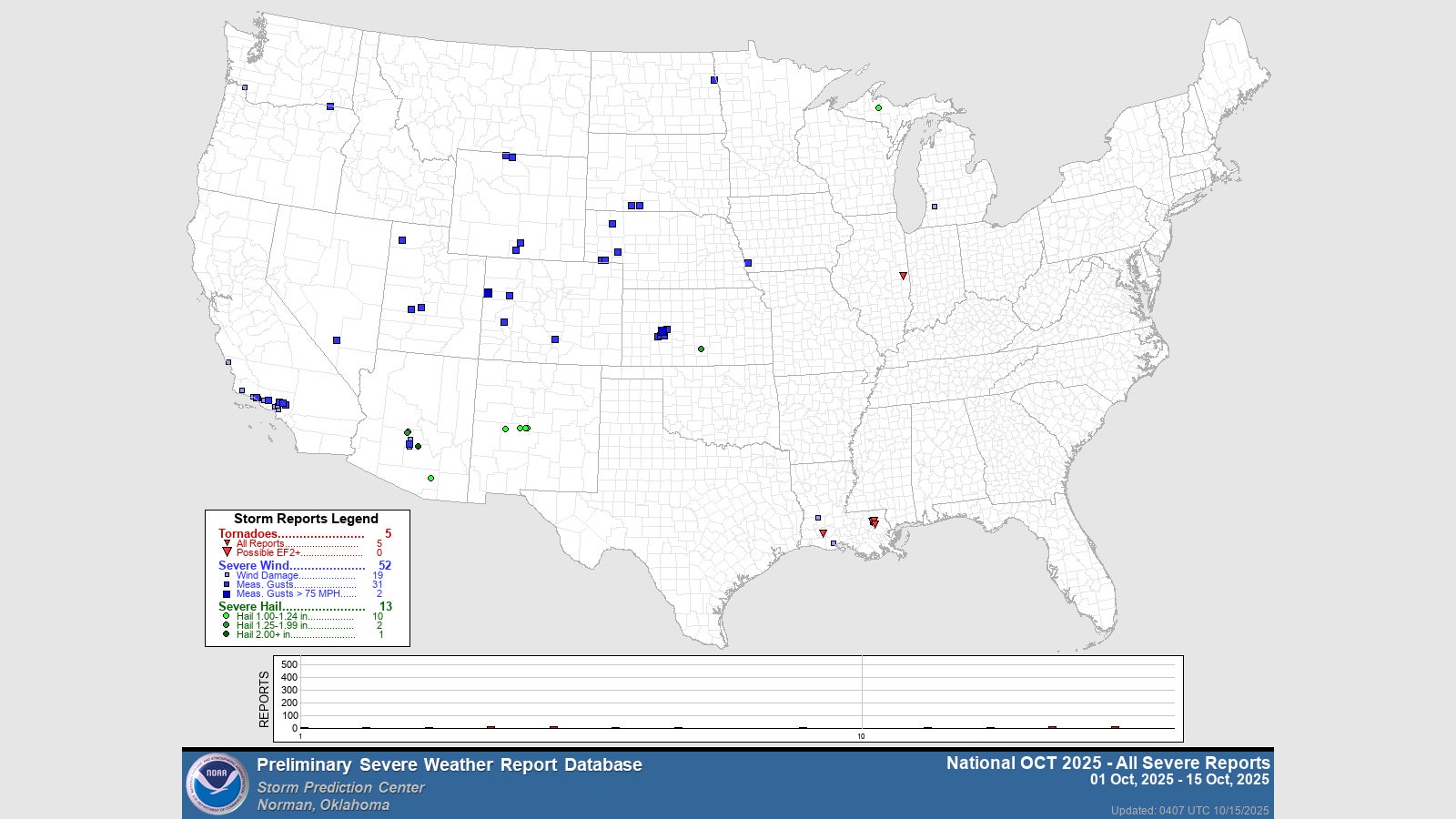Screen dimensions: 1456x819
Task: Click the Updated 0407 UTC timestamp text
Action: [x=1188, y=808]
